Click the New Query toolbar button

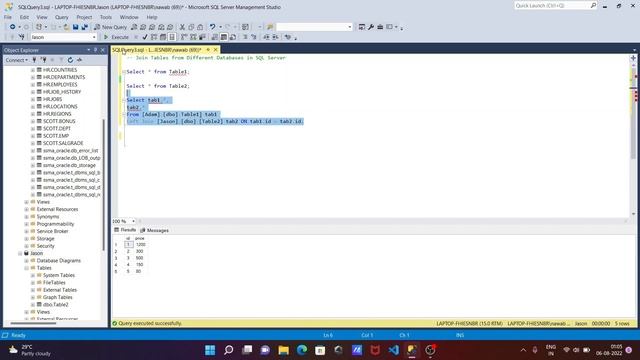coord(111,27)
